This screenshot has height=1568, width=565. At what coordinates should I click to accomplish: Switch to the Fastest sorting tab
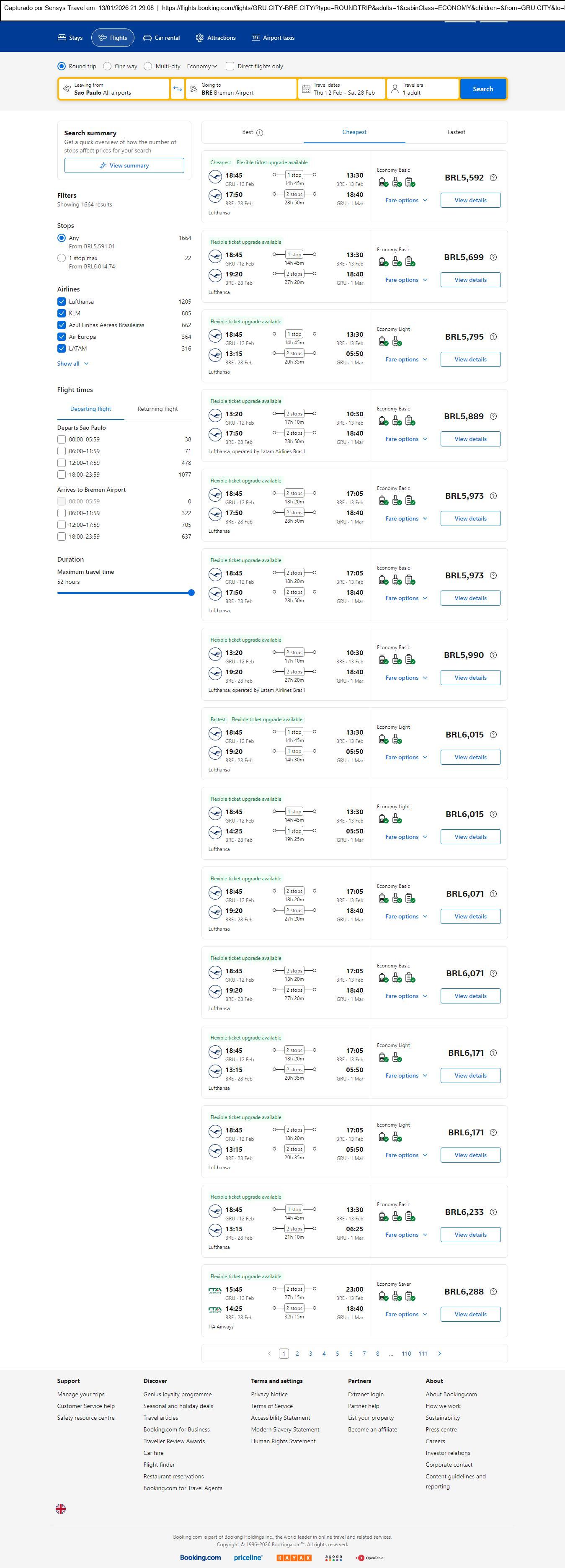[x=456, y=132]
